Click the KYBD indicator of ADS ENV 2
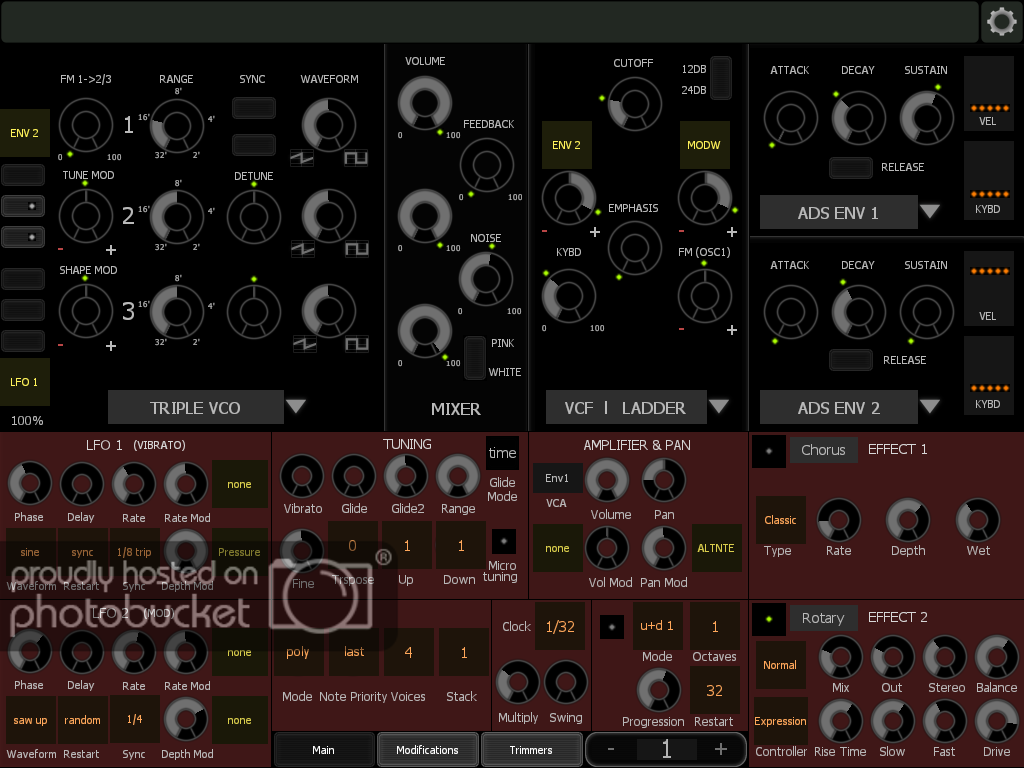The height and width of the screenshot is (768, 1024). click(x=989, y=376)
